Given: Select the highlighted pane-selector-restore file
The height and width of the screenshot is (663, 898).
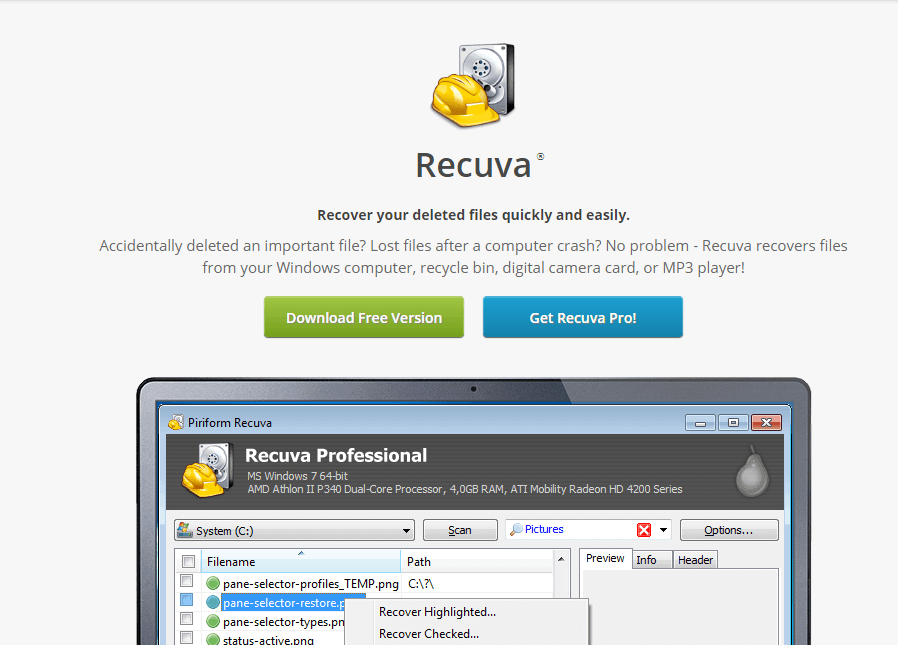Looking at the screenshot, I should (284, 603).
